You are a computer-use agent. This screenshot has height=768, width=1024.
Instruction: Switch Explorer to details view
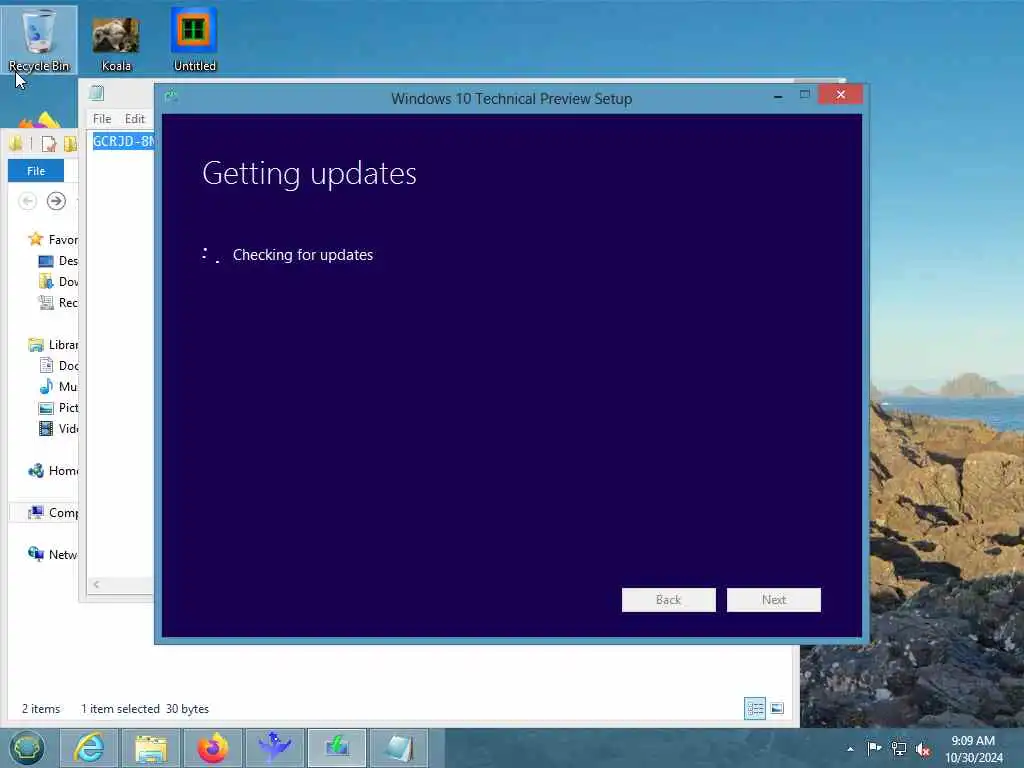point(755,709)
